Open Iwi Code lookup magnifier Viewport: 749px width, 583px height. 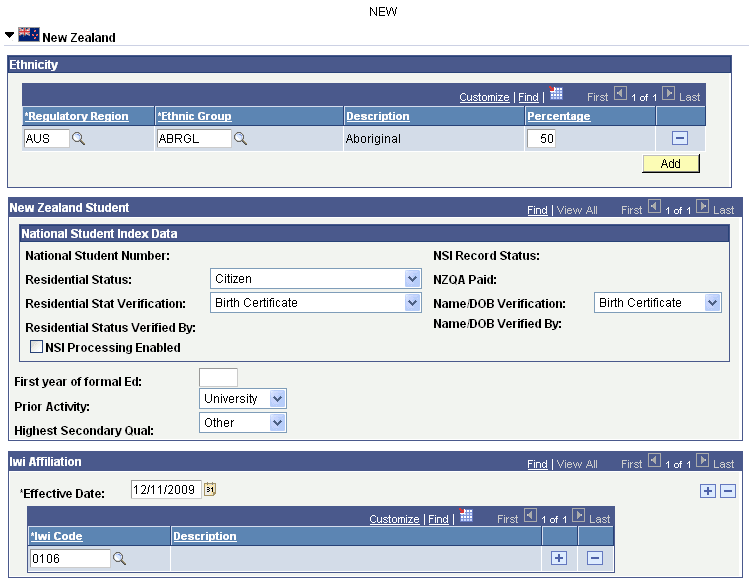[x=119, y=558]
